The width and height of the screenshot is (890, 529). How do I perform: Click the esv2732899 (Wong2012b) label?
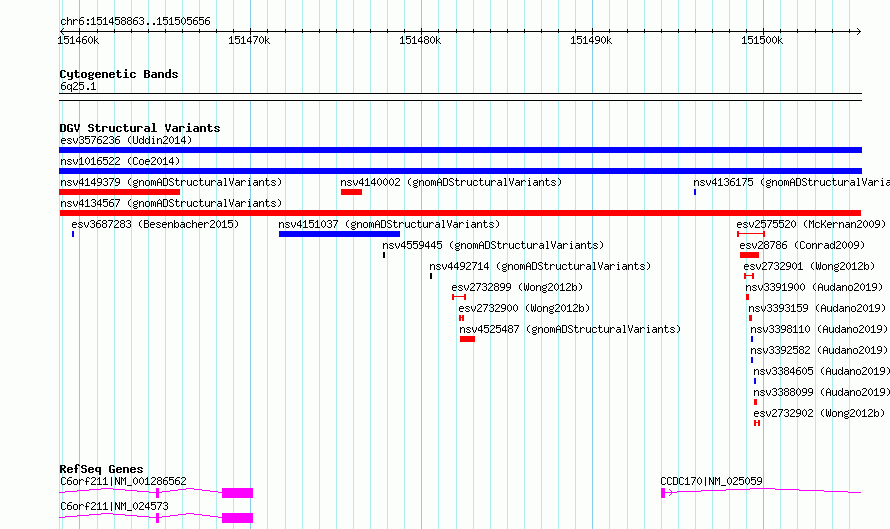coord(517,287)
